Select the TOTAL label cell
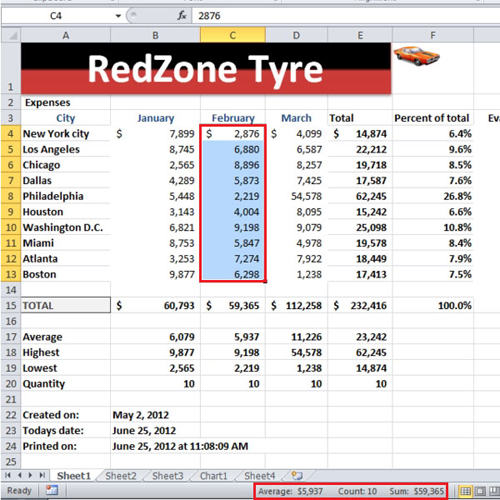This screenshot has width=500, height=500. [66, 305]
